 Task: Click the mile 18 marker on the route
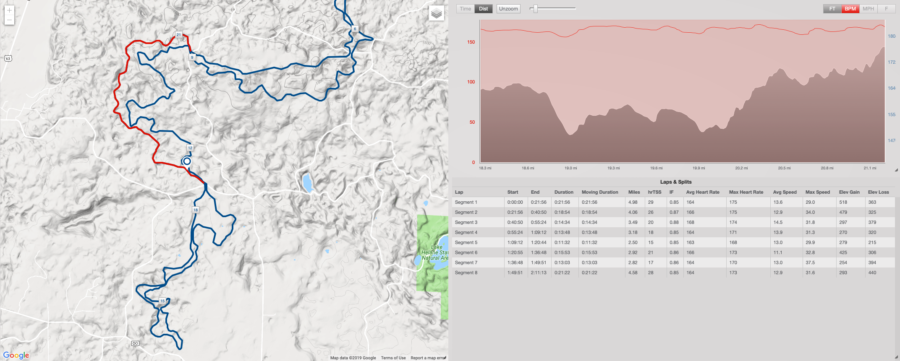coord(195,211)
